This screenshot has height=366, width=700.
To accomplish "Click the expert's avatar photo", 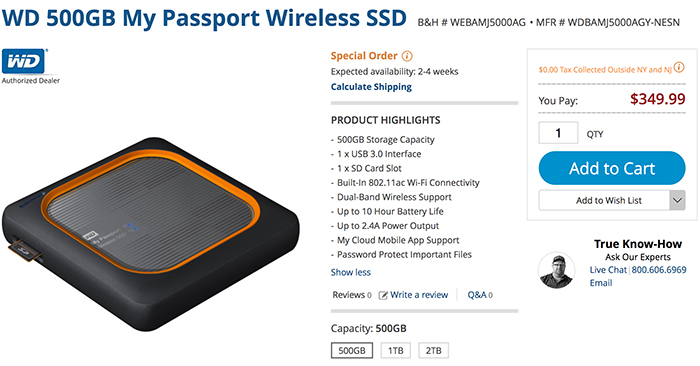I will coord(556,270).
